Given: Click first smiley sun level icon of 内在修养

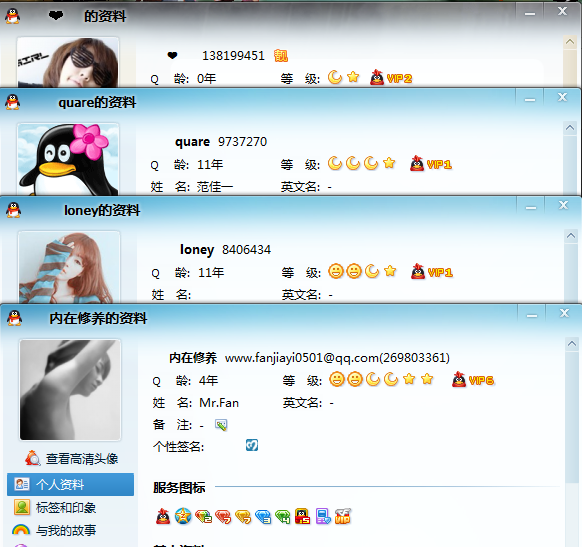Looking at the screenshot, I should point(337,379).
